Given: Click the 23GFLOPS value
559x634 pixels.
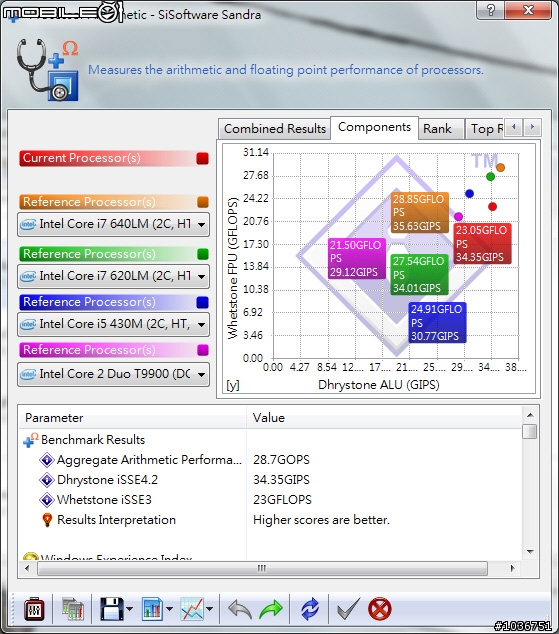Looking at the screenshot, I should click(x=282, y=500).
